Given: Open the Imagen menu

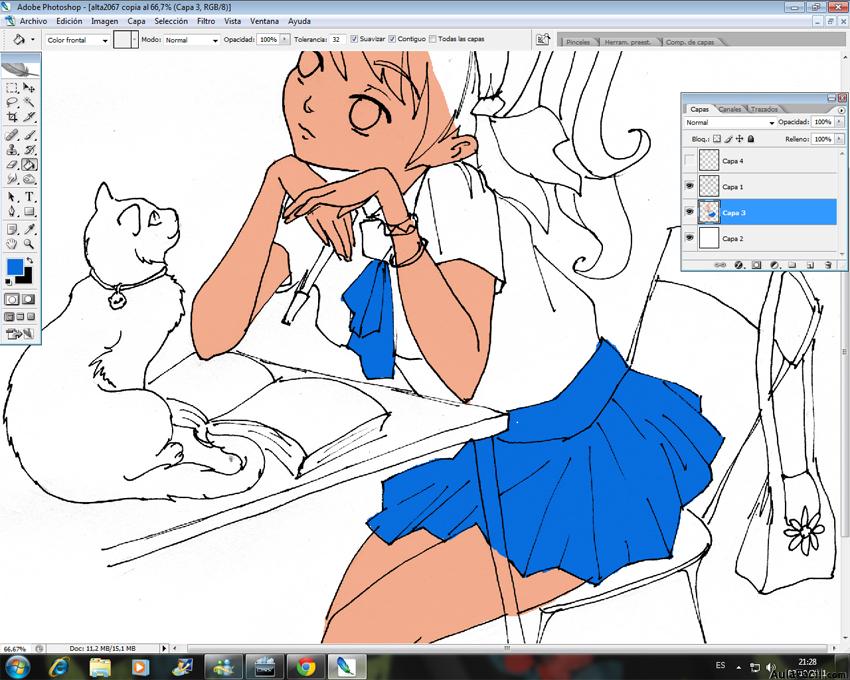Looking at the screenshot, I should pyautogui.click(x=105, y=21).
